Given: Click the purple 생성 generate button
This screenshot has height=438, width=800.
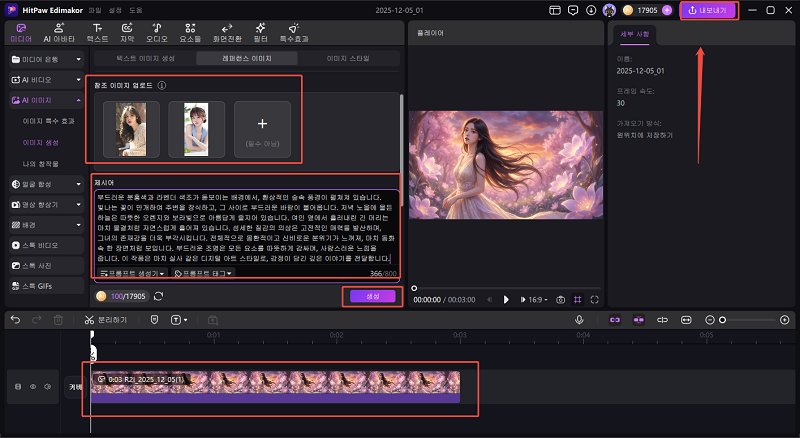Looking at the screenshot, I should point(372,296).
